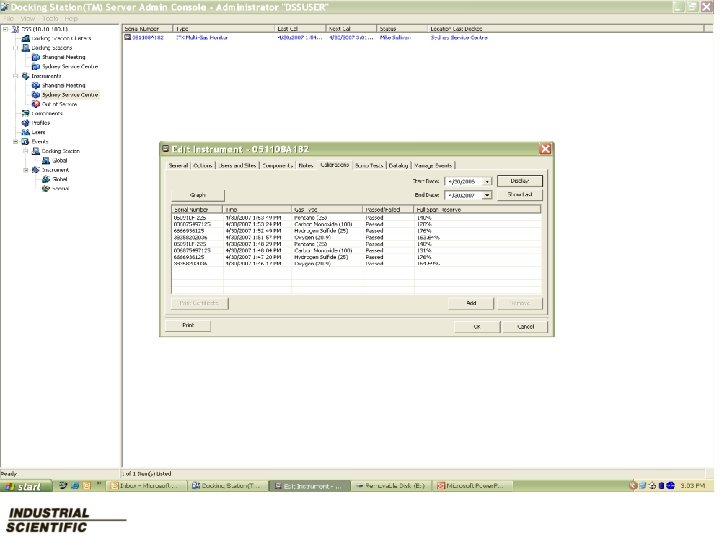
Task: Switch to Removable Disk (E:) taskbar button
Action: click(391, 486)
